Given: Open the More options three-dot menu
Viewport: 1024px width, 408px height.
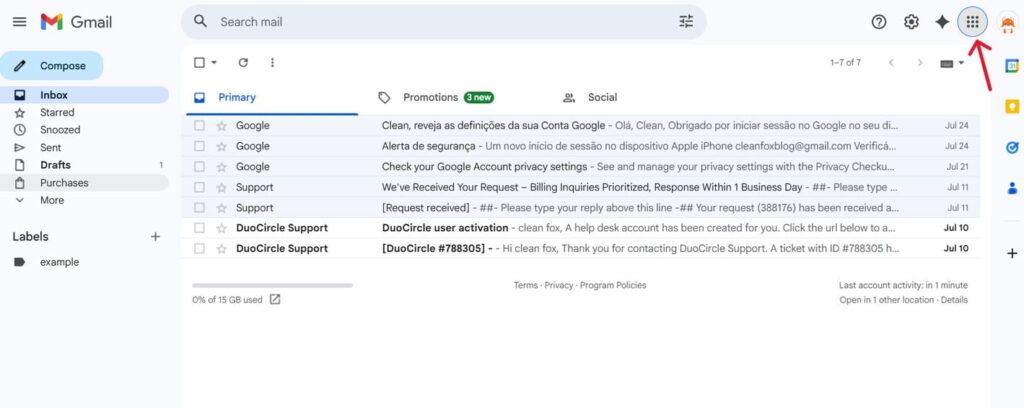Looking at the screenshot, I should pyautogui.click(x=272, y=63).
